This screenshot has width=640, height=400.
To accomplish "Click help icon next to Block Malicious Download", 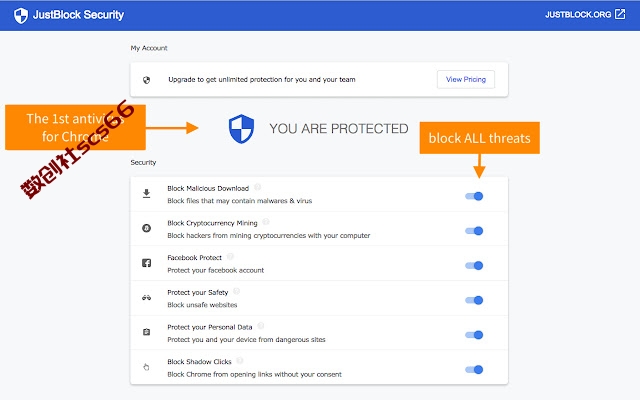I will pos(258,187).
